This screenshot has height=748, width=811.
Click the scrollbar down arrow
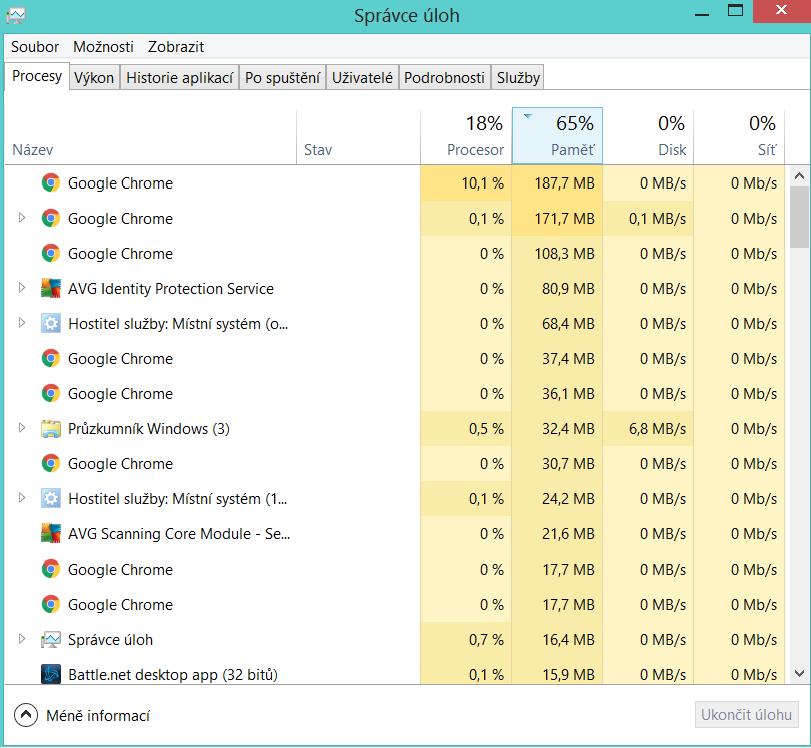click(x=799, y=674)
